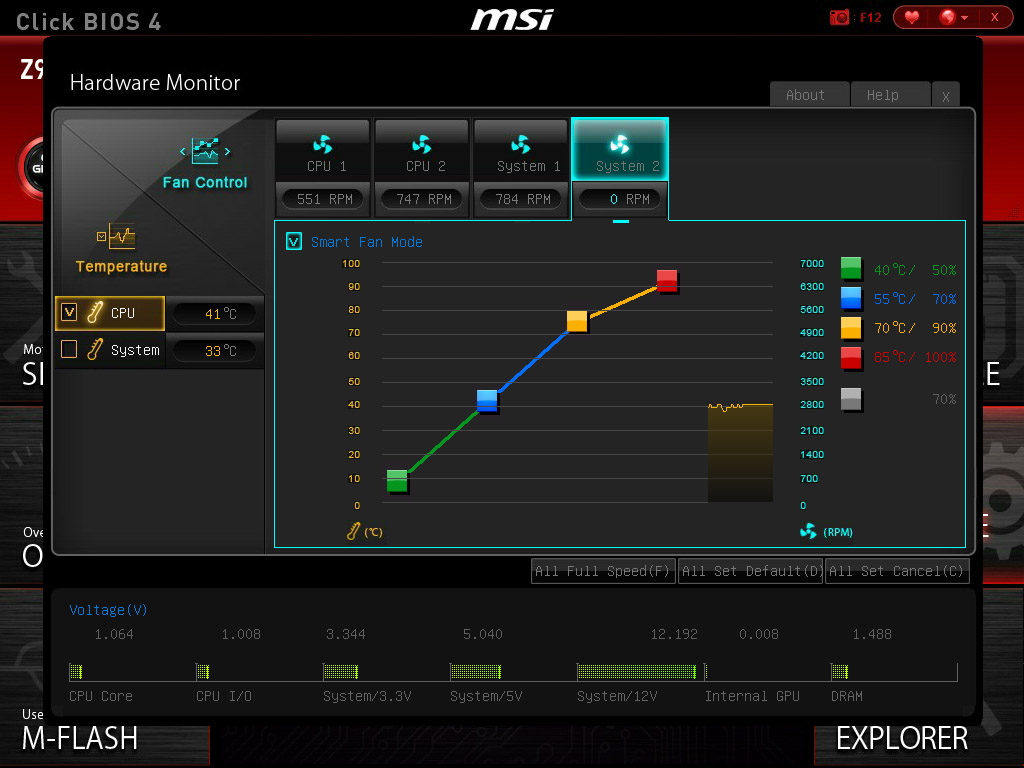Check the System temperature checkbox
The width and height of the screenshot is (1024, 768).
tap(69, 349)
